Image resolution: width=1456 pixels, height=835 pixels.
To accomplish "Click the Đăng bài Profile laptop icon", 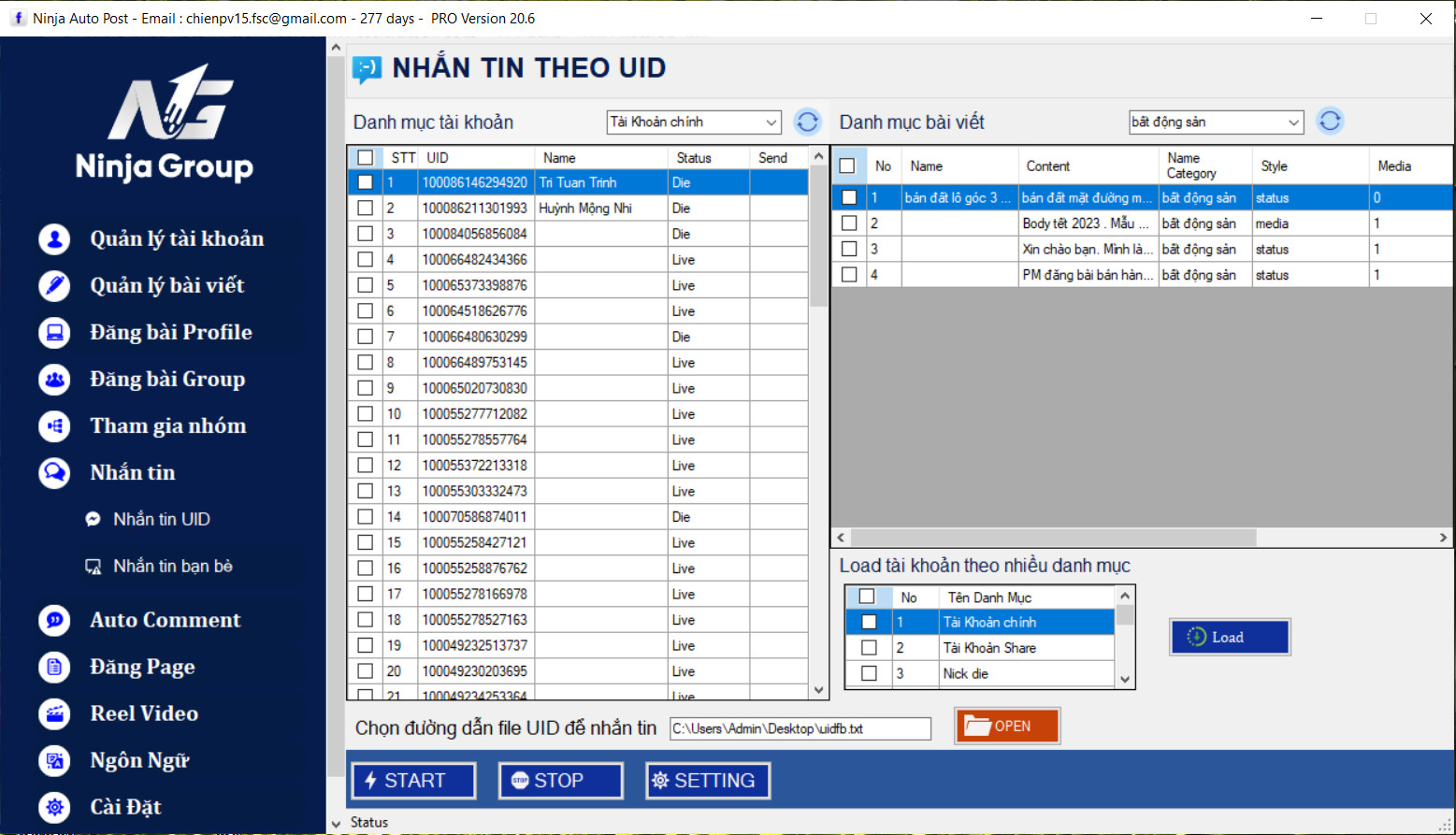I will point(54,332).
